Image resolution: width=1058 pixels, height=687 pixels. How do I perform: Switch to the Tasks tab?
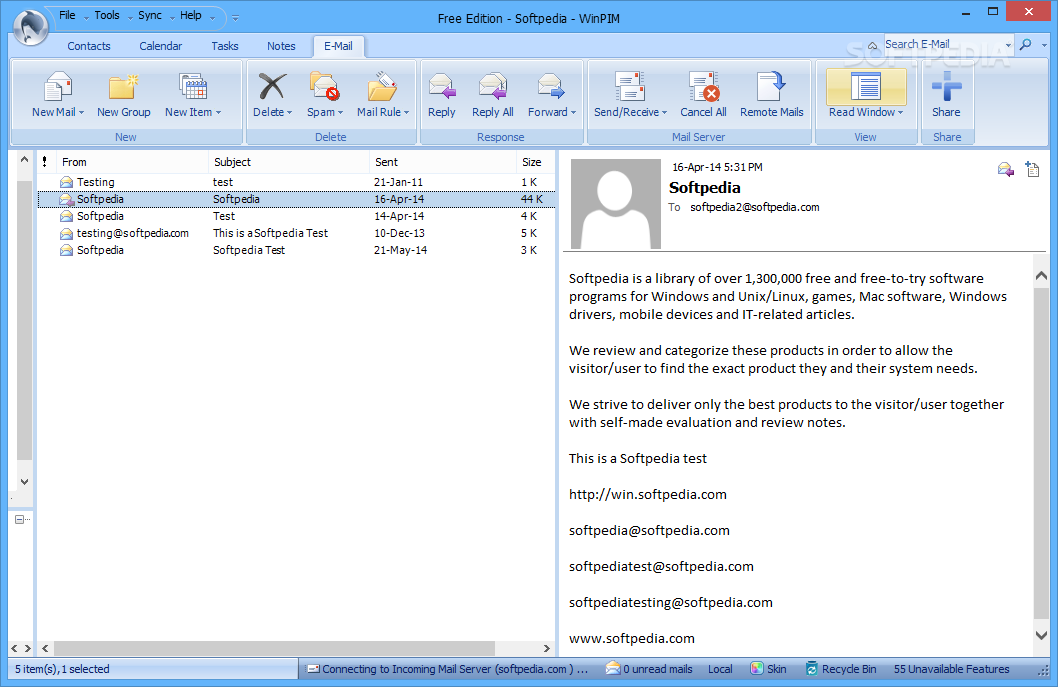point(225,46)
